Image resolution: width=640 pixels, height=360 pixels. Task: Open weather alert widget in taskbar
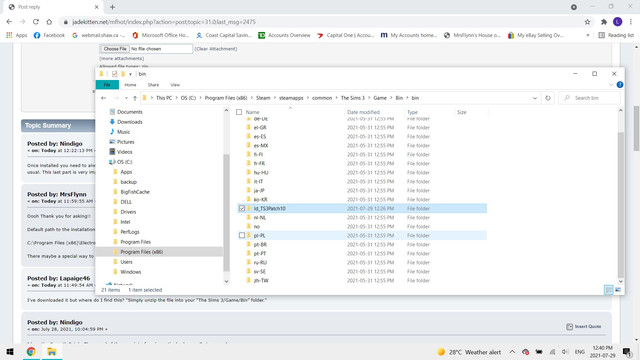pyautogui.click(x=469, y=352)
